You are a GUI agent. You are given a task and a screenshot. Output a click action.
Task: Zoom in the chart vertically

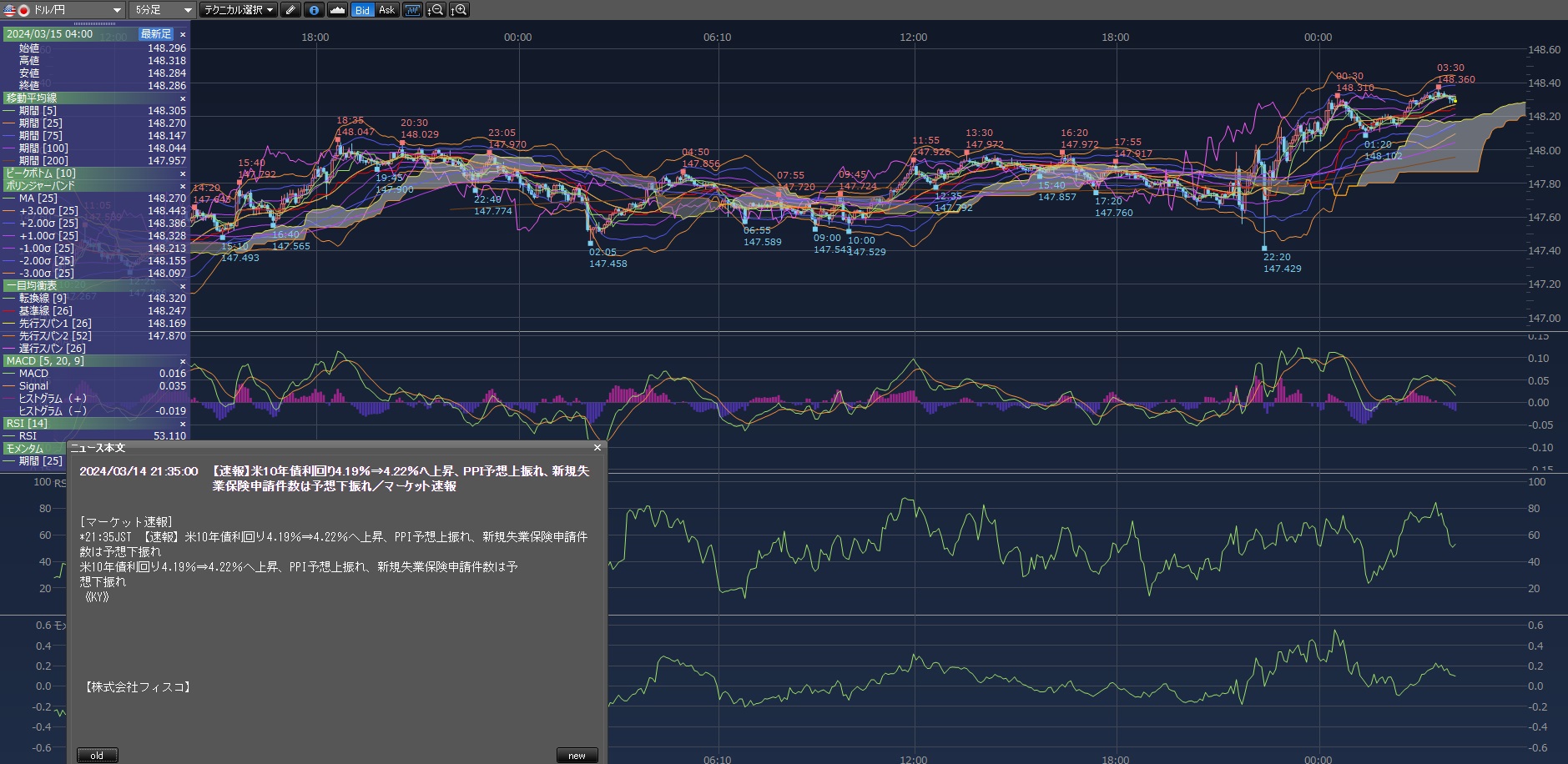[x=459, y=10]
